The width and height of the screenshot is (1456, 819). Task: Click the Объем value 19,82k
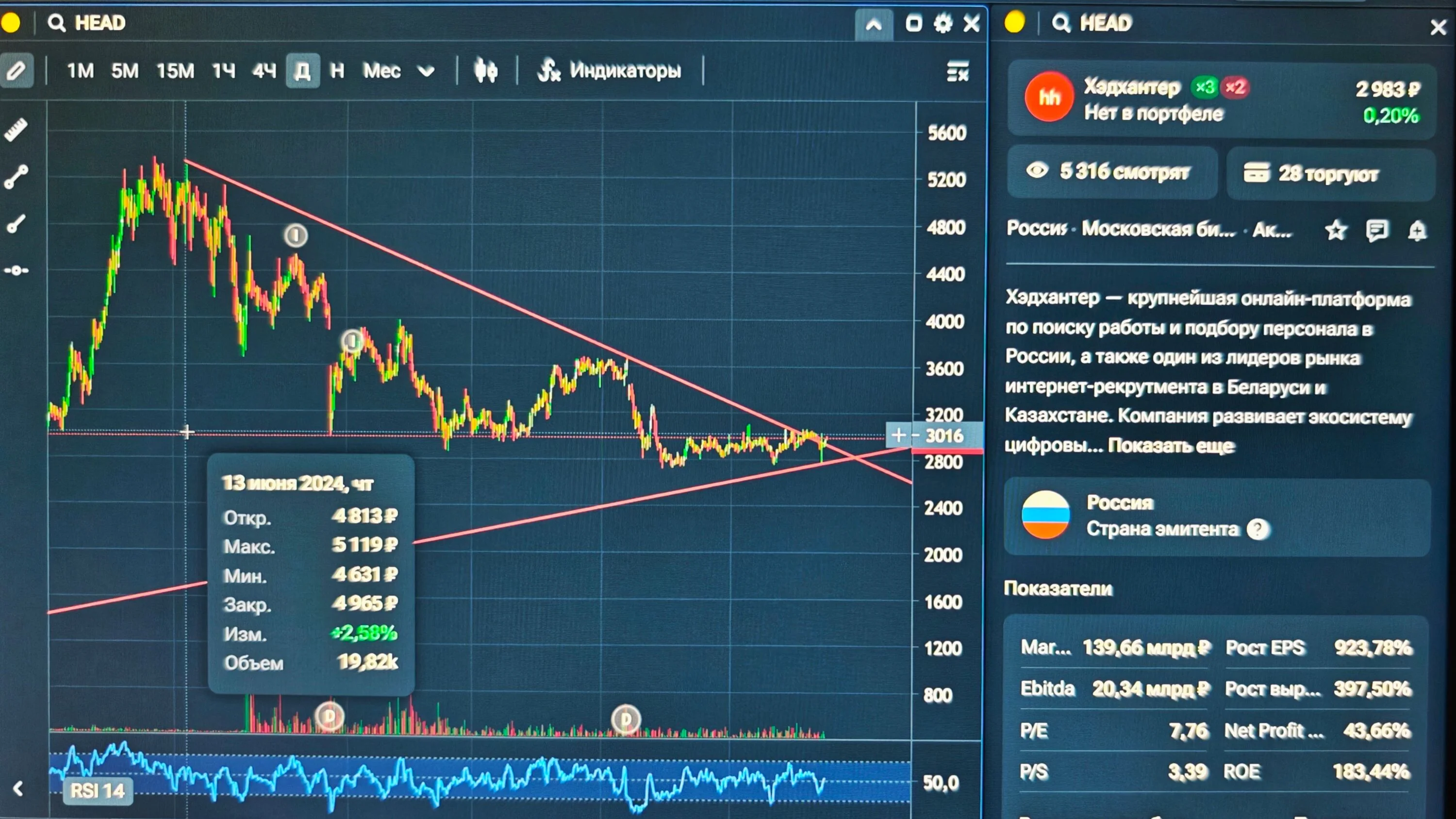(367, 662)
